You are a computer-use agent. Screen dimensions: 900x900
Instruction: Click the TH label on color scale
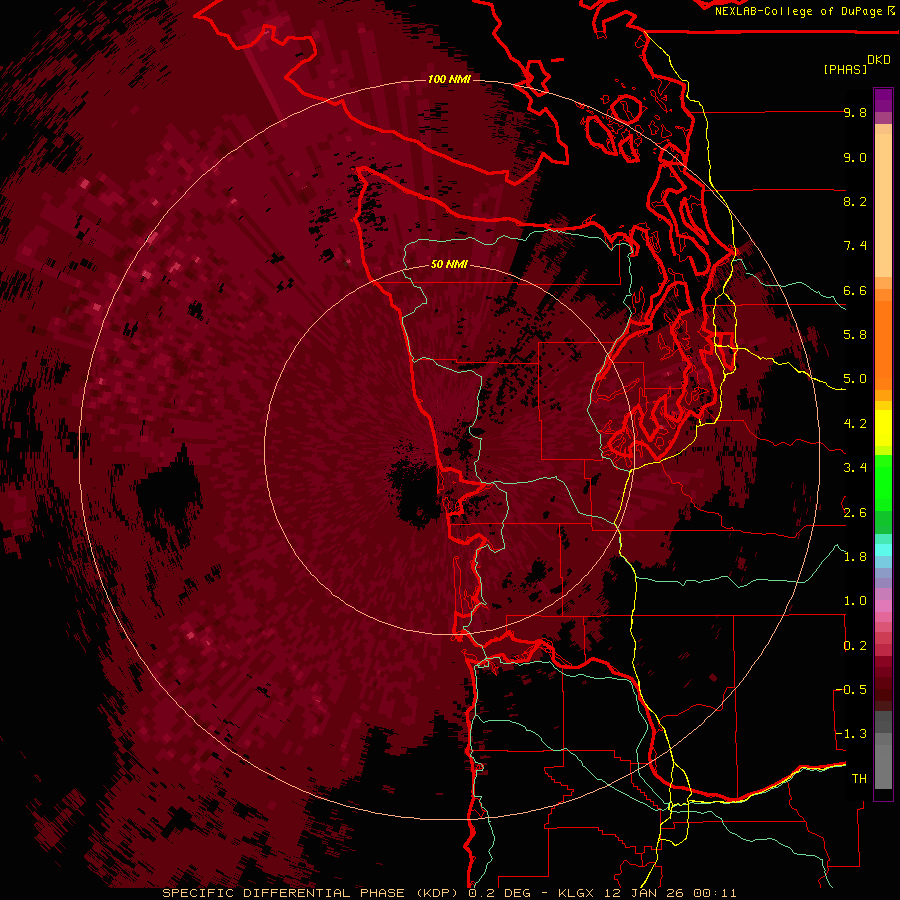tap(859, 779)
